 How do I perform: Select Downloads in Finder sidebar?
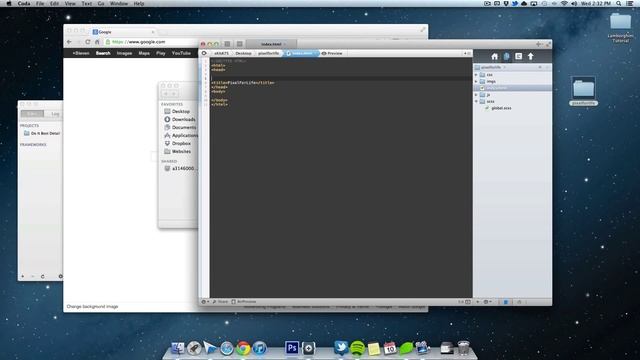tap(180, 119)
